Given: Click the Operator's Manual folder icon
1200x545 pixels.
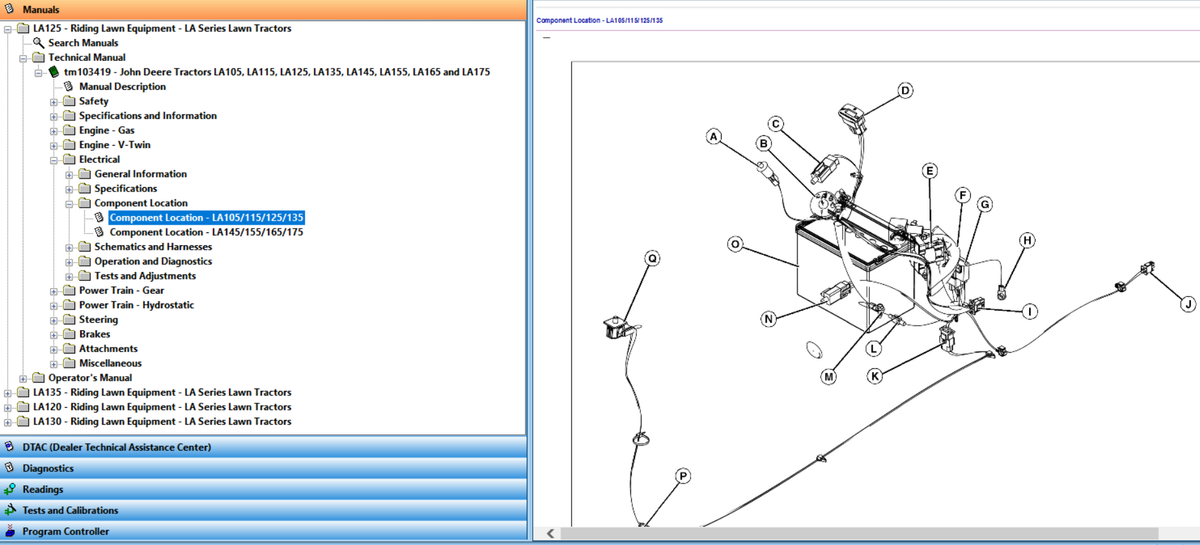Looking at the screenshot, I should pyautogui.click(x=39, y=378).
